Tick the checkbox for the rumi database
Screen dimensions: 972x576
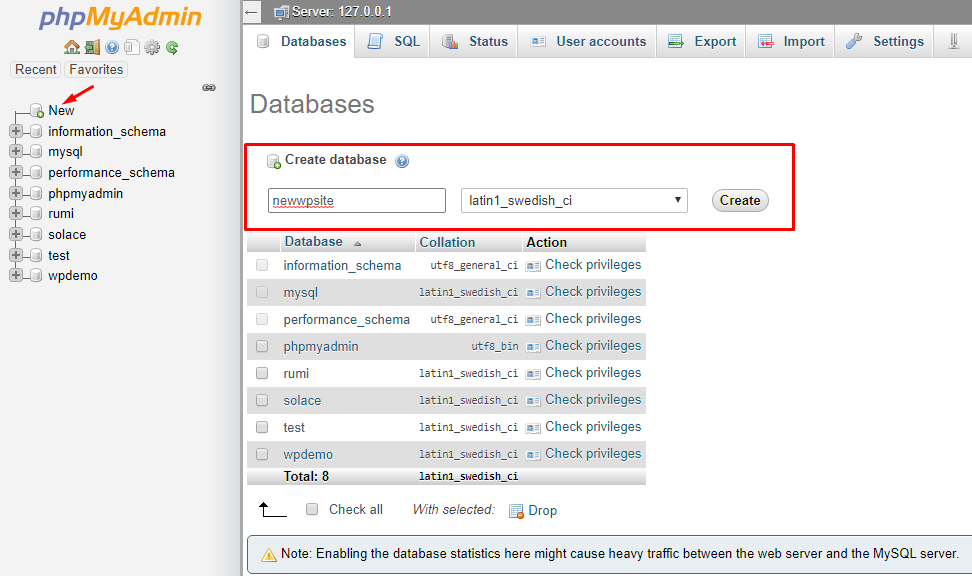point(262,373)
